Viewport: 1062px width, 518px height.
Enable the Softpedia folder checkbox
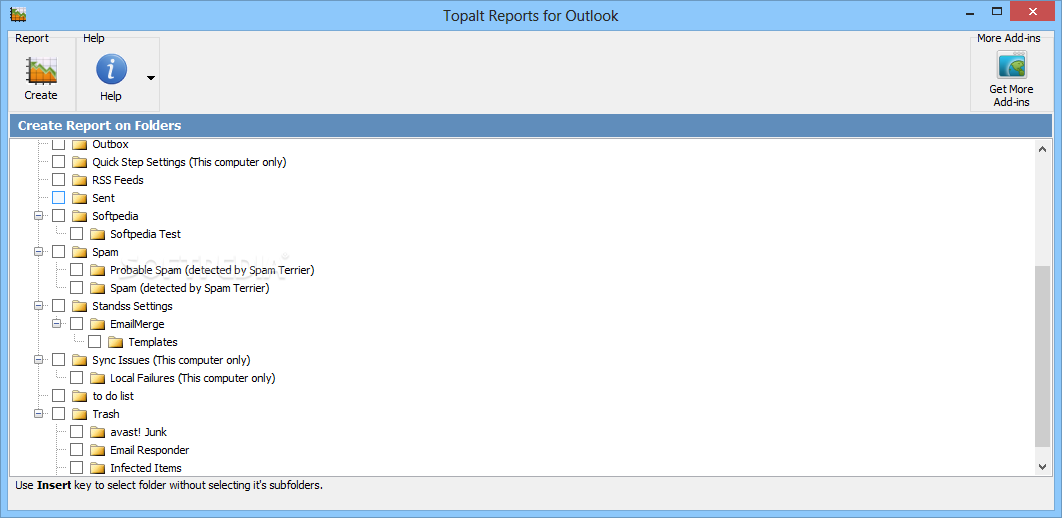(59, 216)
